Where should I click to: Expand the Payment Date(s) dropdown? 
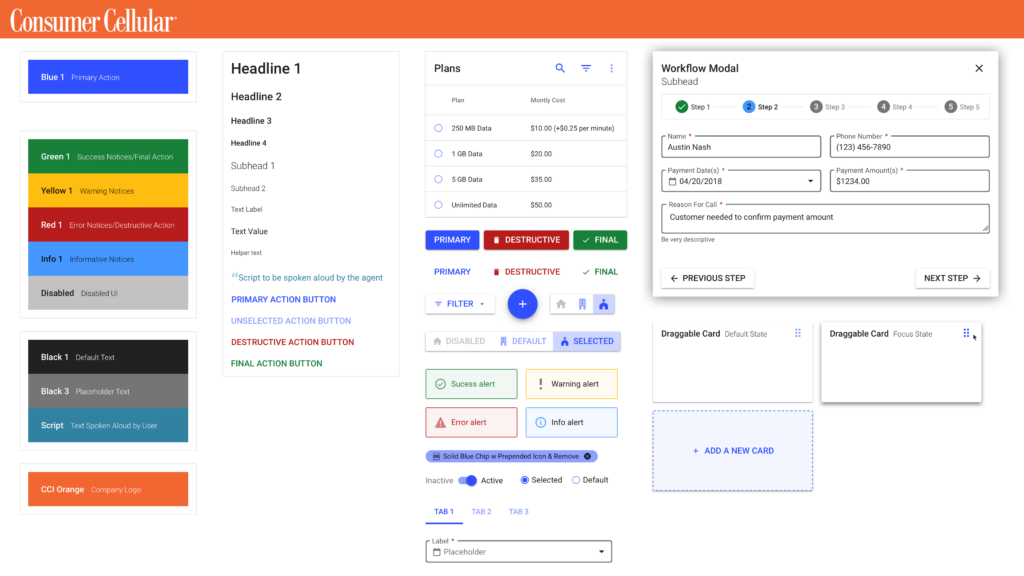[811, 181]
